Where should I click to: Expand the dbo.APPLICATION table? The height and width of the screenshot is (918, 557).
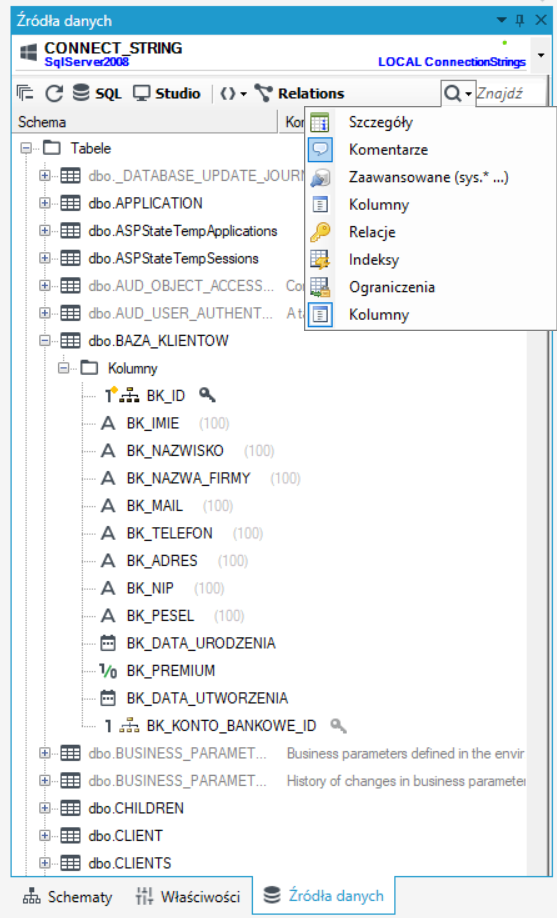pyautogui.click(x=45, y=203)
